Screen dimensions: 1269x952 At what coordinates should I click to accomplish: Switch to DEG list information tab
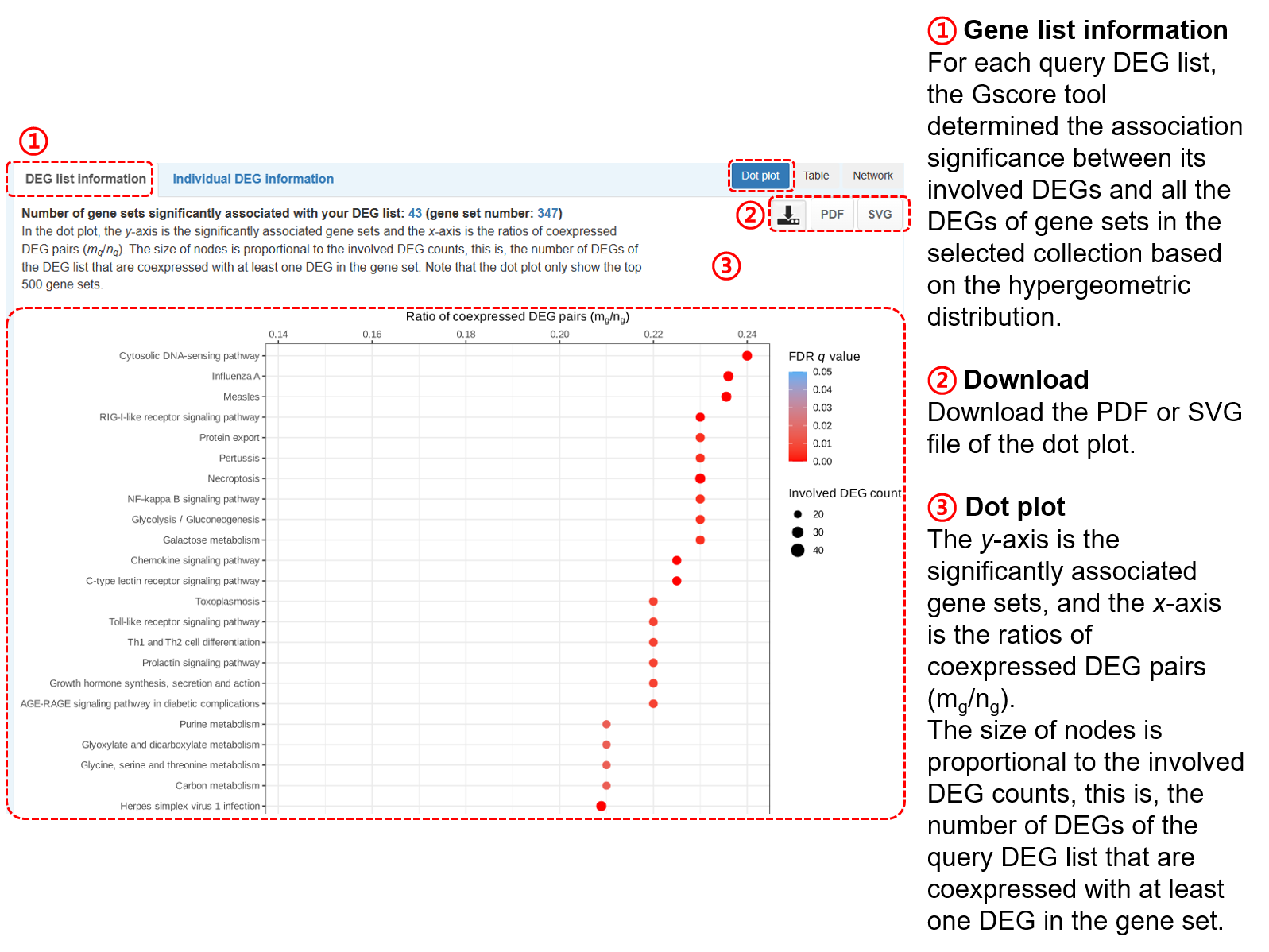click(x=85, y=179)
